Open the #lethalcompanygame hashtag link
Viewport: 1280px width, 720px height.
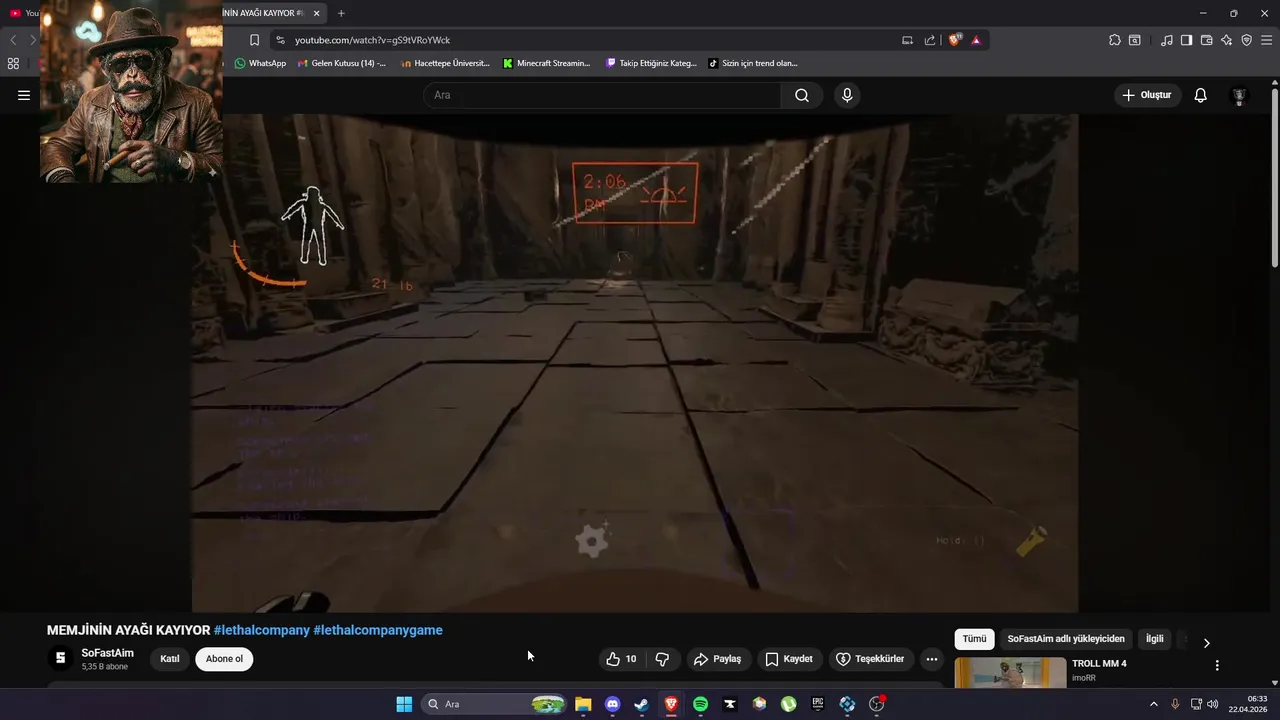(x=378, y=630)
